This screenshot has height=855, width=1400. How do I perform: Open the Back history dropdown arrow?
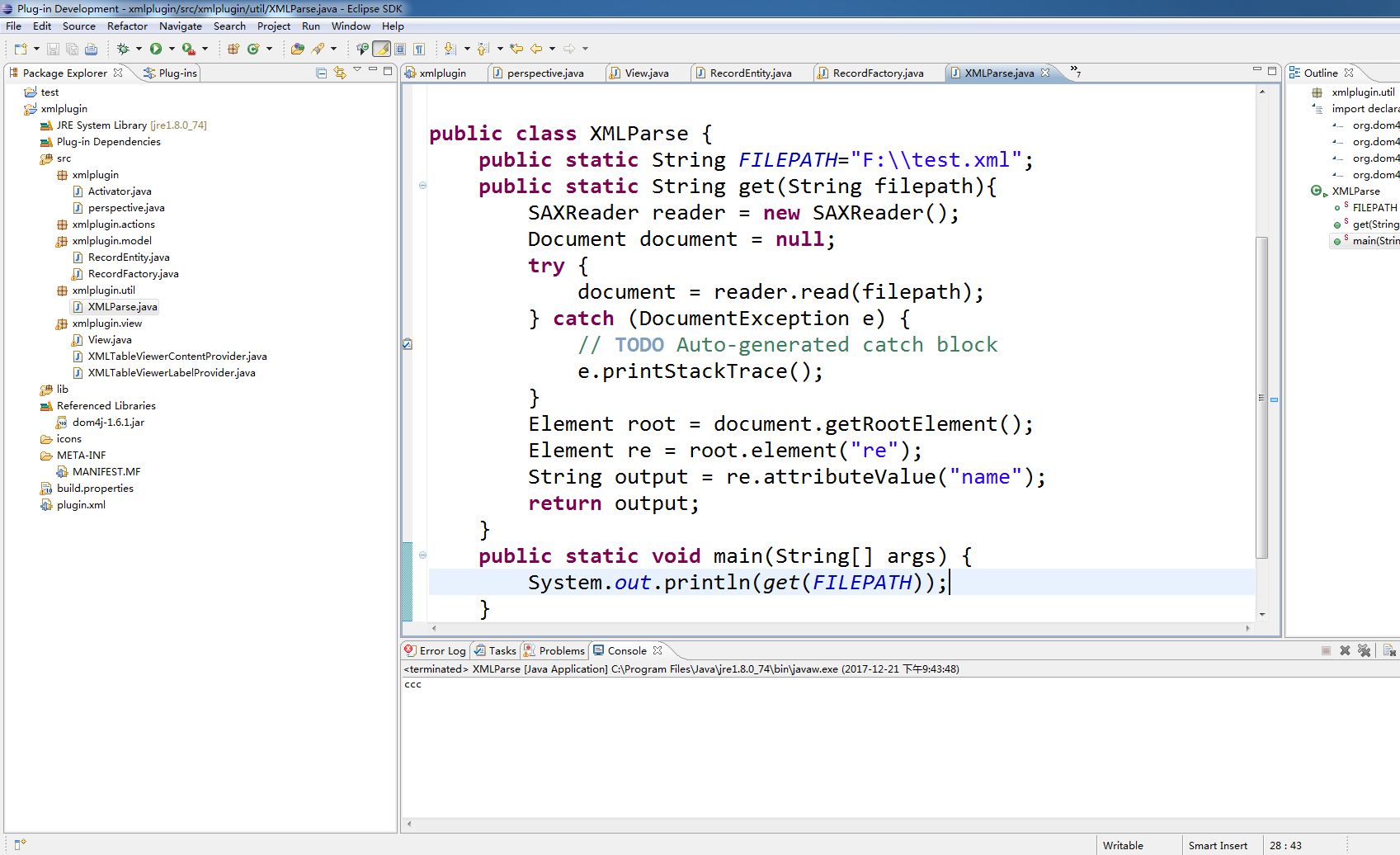tap(552, 49)
